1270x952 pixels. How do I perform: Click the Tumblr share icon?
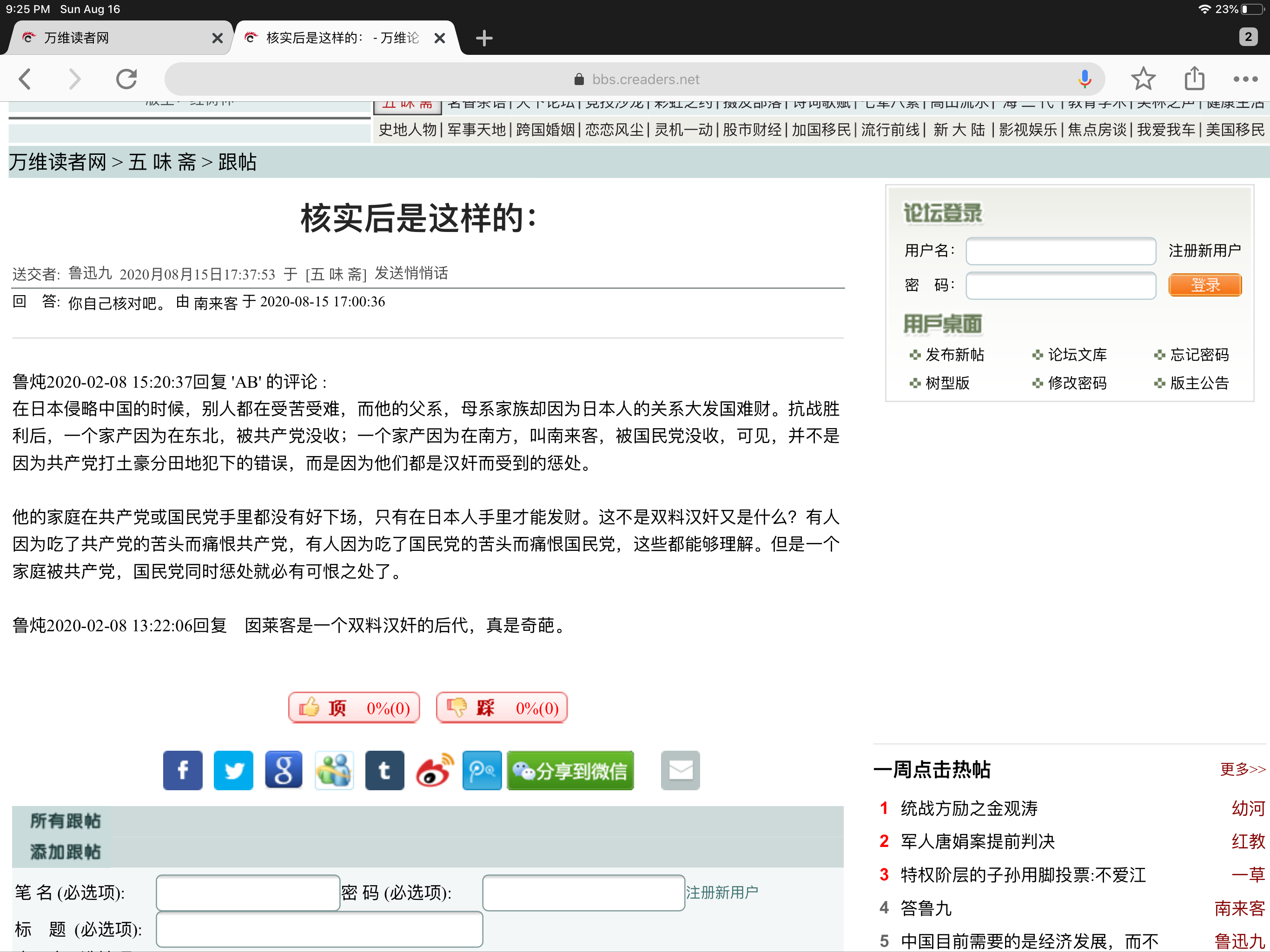[384, 770]
